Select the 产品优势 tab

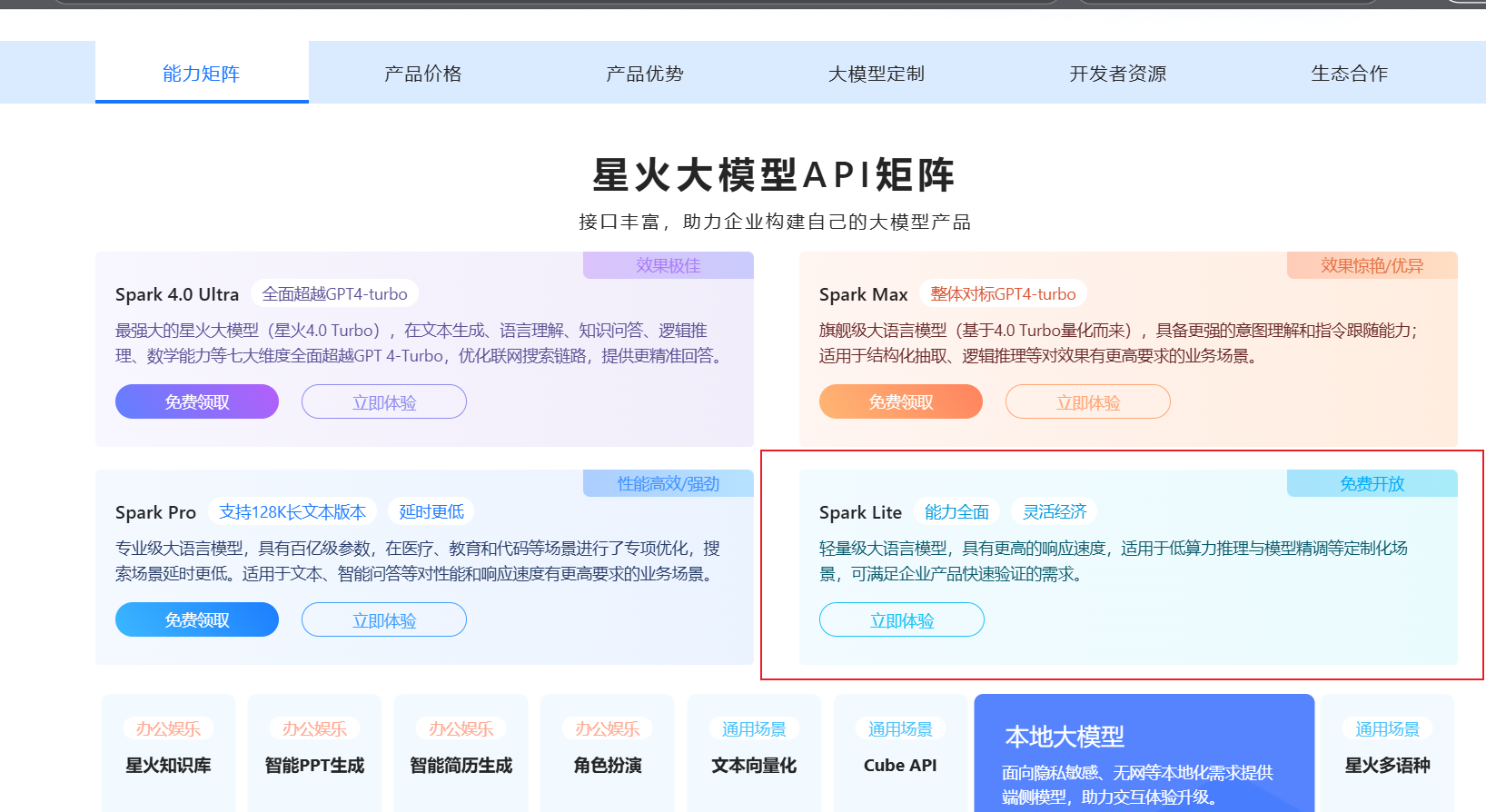click(x=645, y=73)
